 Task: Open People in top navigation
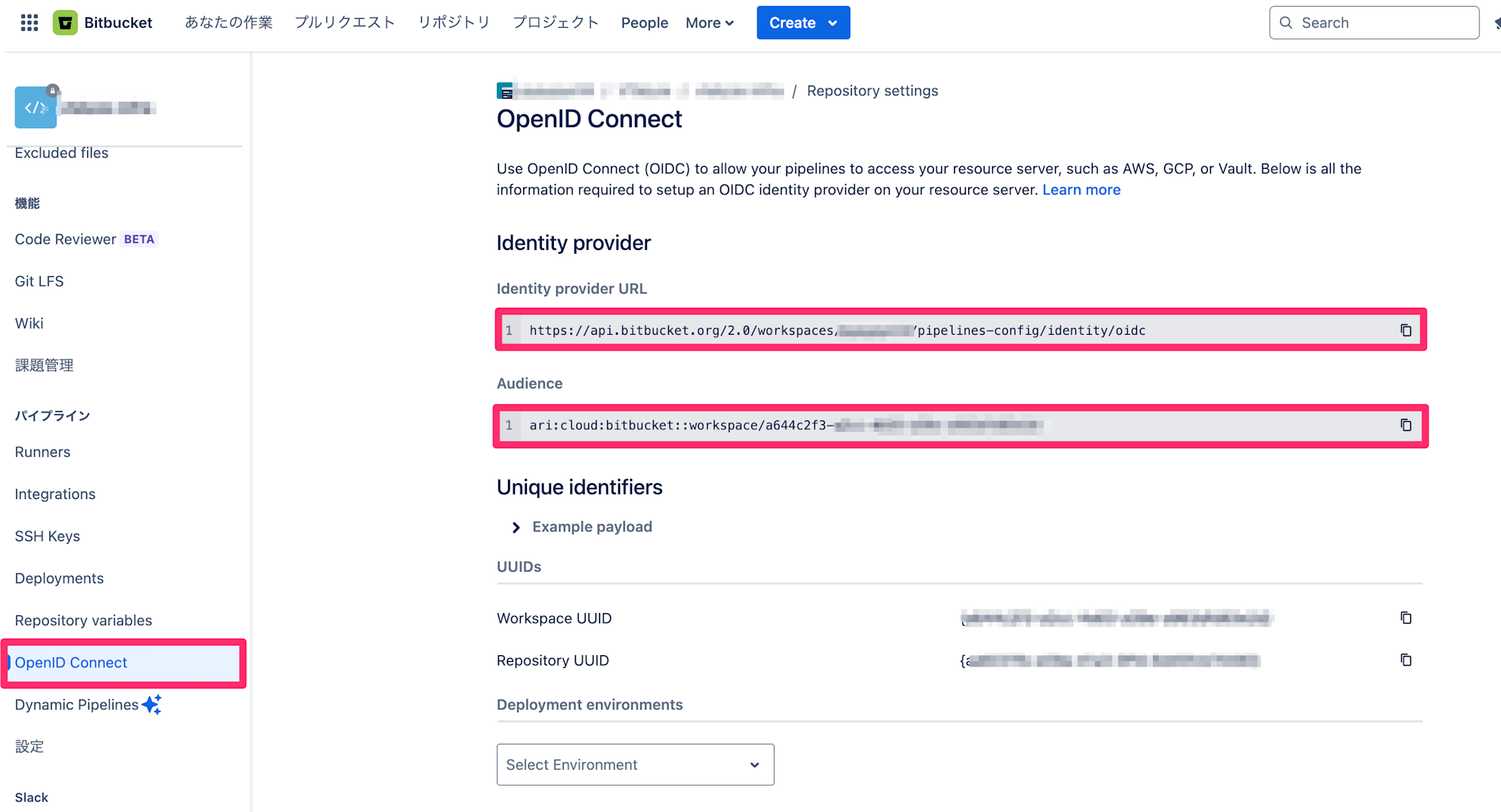tap(645, 23)
